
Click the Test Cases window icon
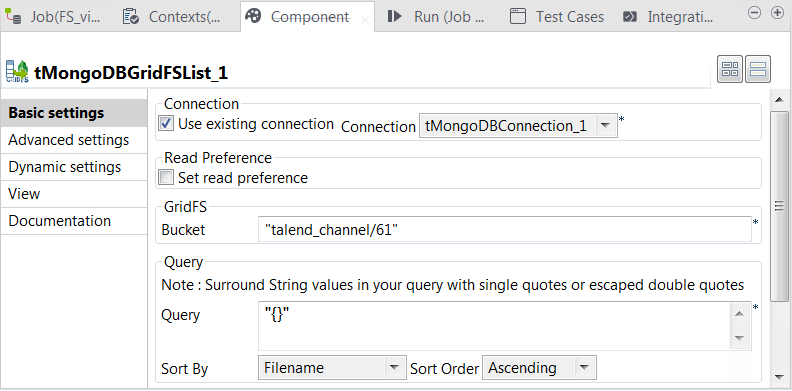tap(518, 16)
